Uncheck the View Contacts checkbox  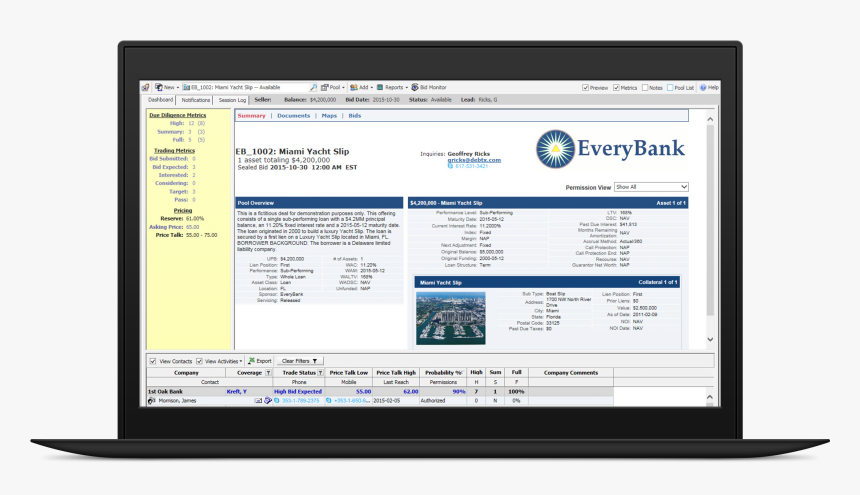[x=153, y=361]
